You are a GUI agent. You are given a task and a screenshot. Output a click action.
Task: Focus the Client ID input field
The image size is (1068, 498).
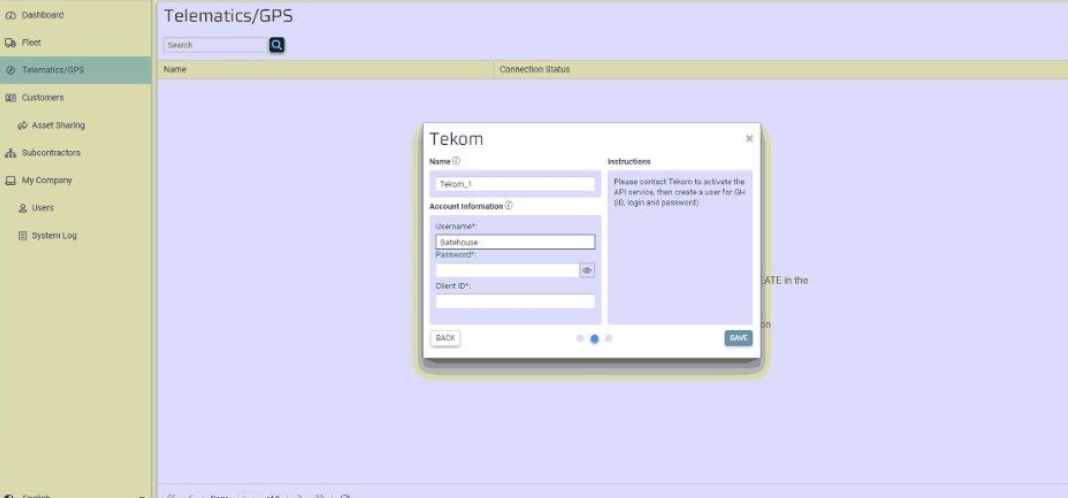coord(515,301)
